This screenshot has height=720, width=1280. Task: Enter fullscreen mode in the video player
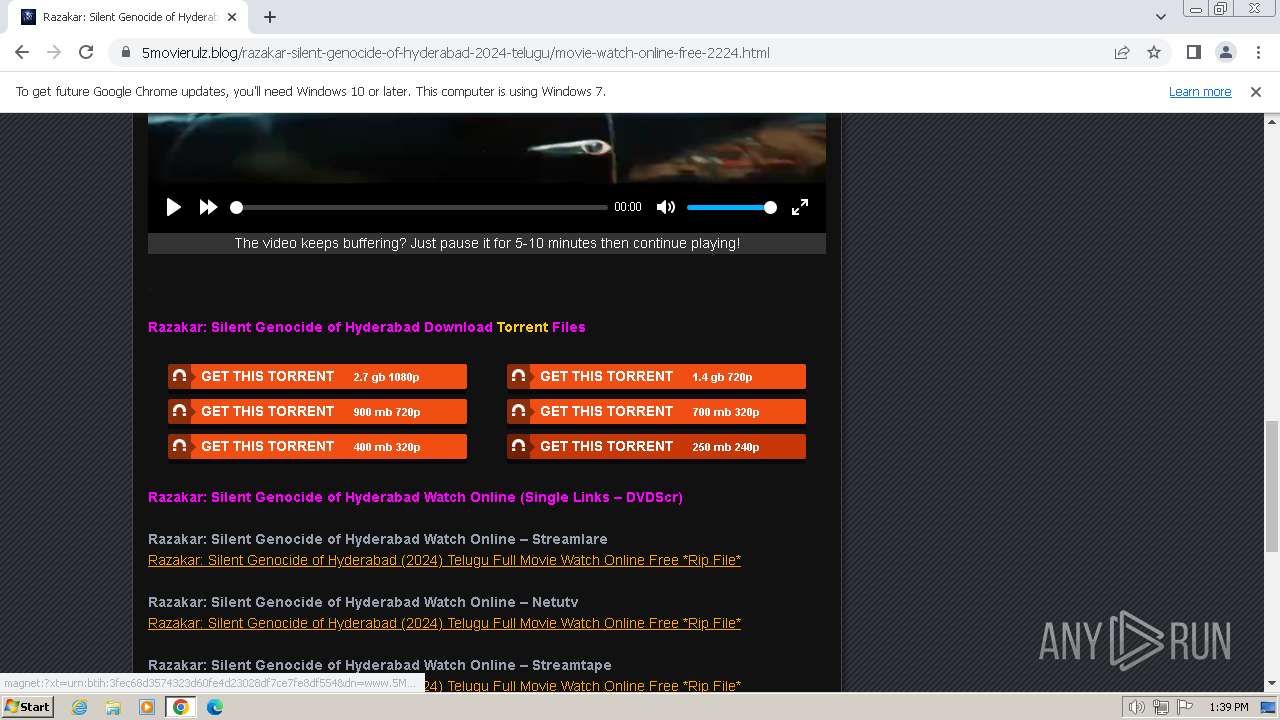coord(800,207)
